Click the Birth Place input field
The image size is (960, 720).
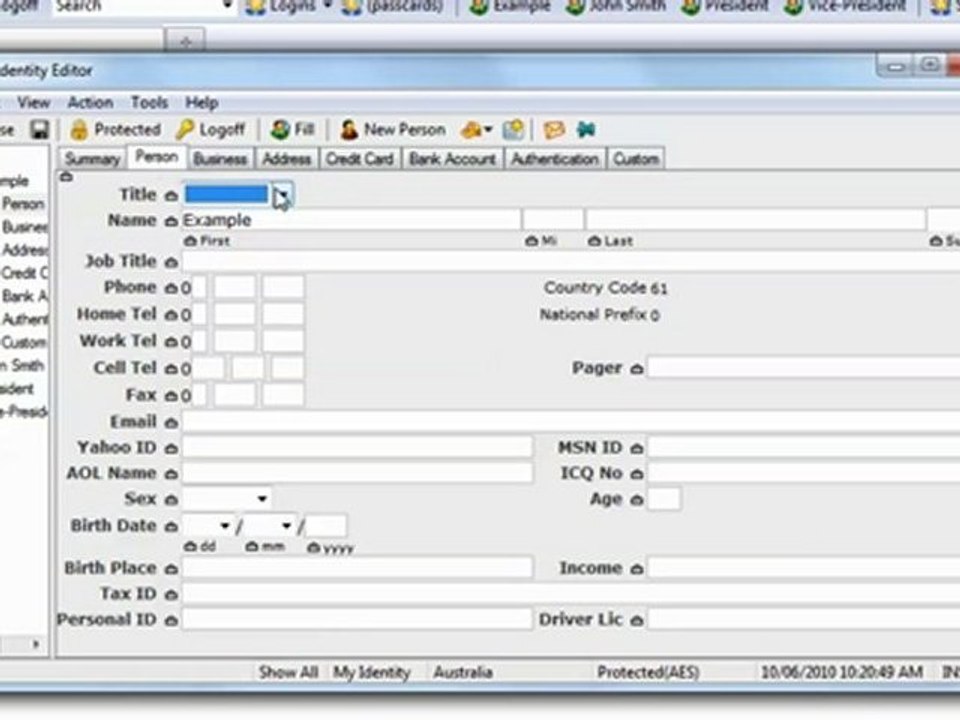point(357,569)
